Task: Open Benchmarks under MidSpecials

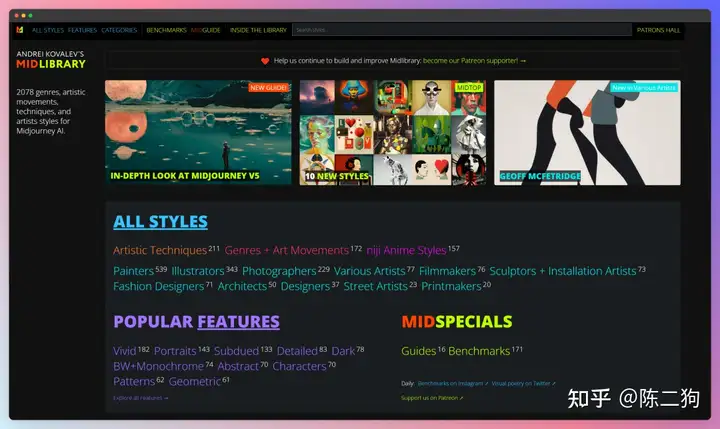Action: click(x=479, y=351)
